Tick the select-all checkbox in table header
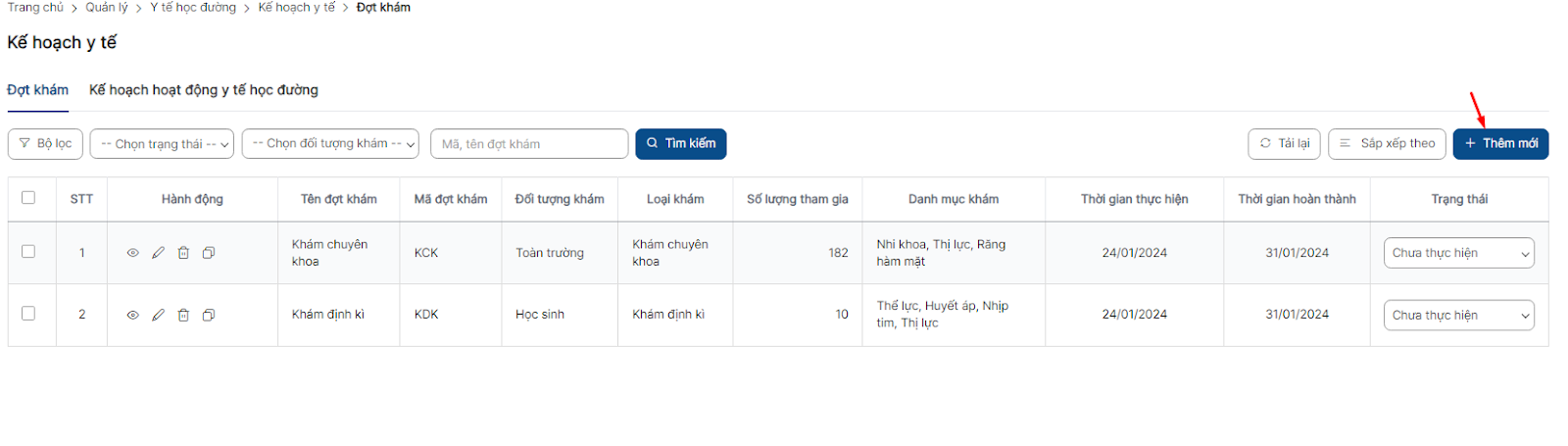Image resolution: width=1568 pixels, height=446 pixels. click(x=28, y=198)
